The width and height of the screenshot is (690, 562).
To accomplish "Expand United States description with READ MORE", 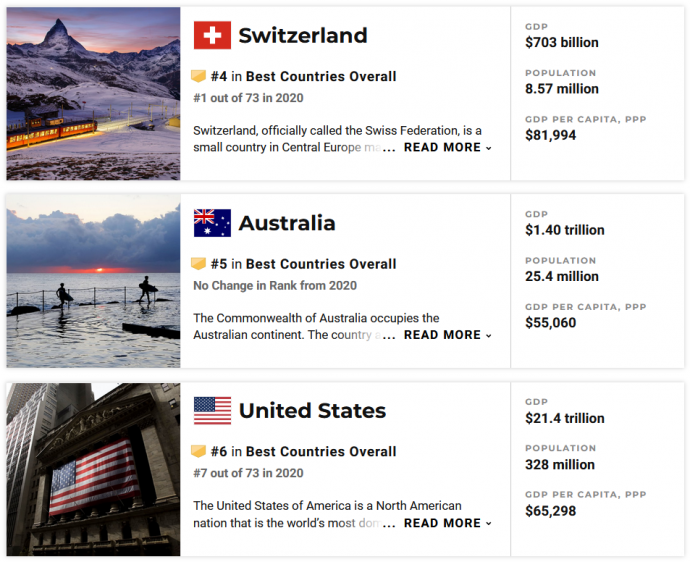I will [448, 523].
